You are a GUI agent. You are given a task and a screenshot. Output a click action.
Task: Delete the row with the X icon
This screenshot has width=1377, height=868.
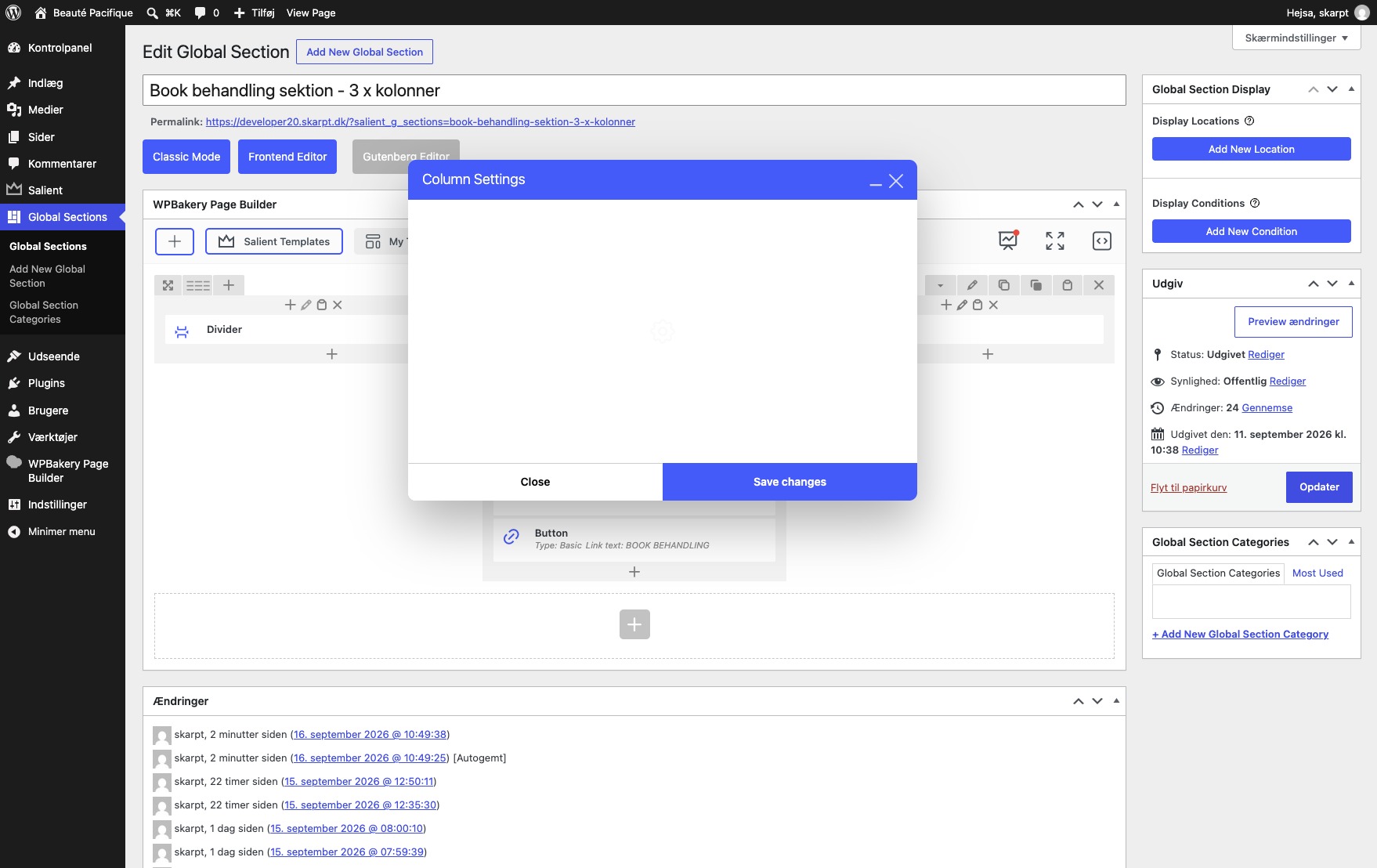pos(1099,285)
